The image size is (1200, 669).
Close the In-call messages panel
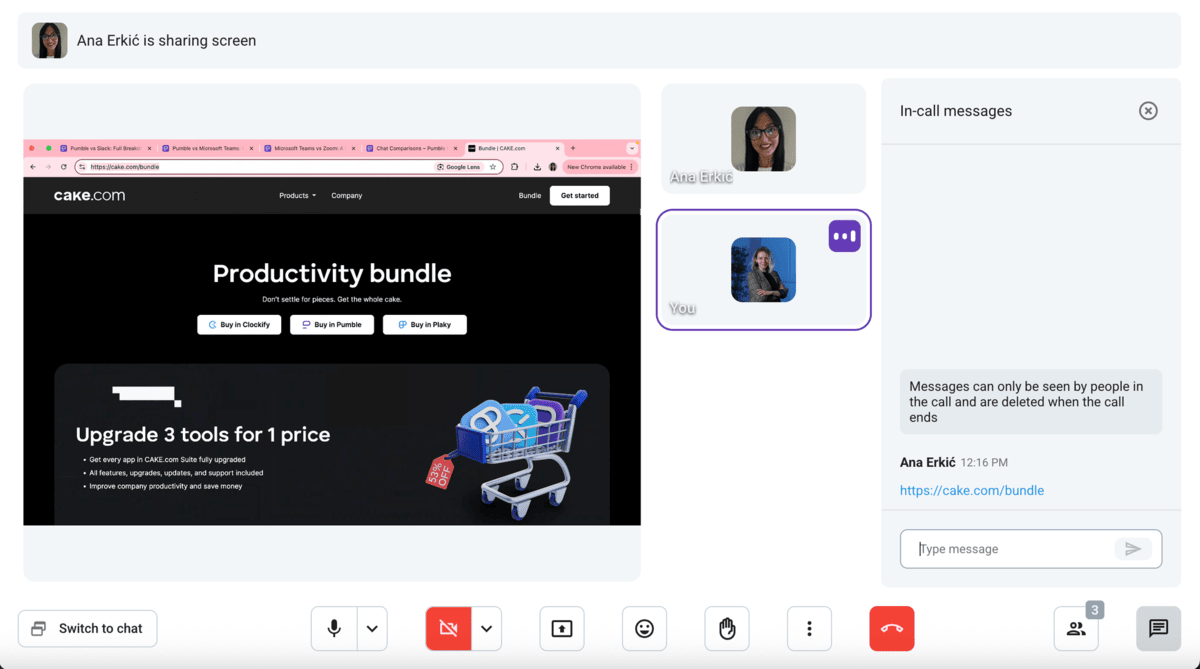coord(1148,111)
